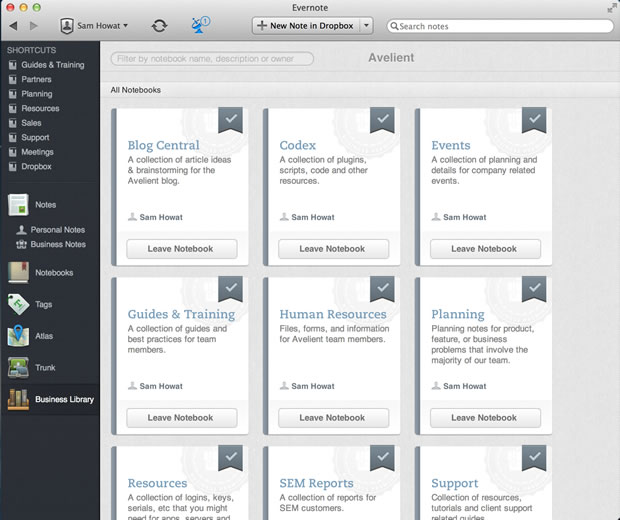Go back with the left arrow
This screenshot has width=620, height=520.
pos(13,26)
